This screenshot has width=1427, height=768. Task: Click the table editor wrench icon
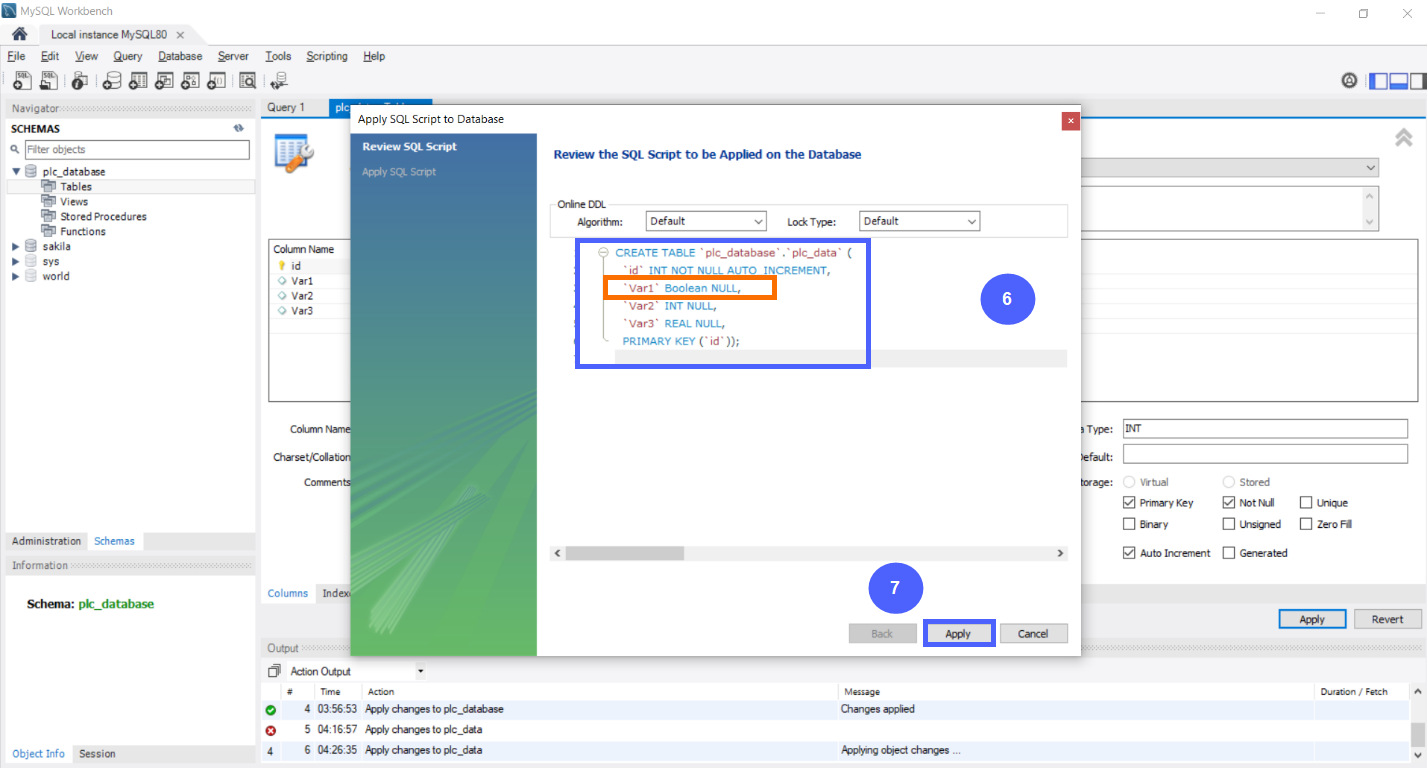click(295, 153)
